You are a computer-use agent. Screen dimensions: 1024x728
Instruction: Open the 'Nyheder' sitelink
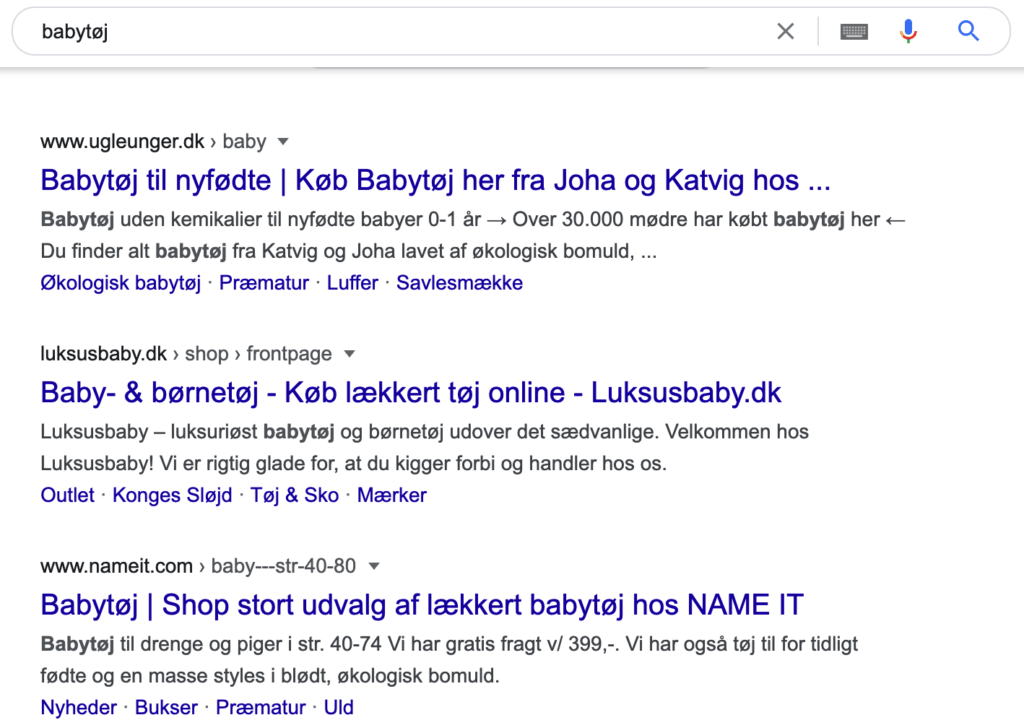pos(78,707)
